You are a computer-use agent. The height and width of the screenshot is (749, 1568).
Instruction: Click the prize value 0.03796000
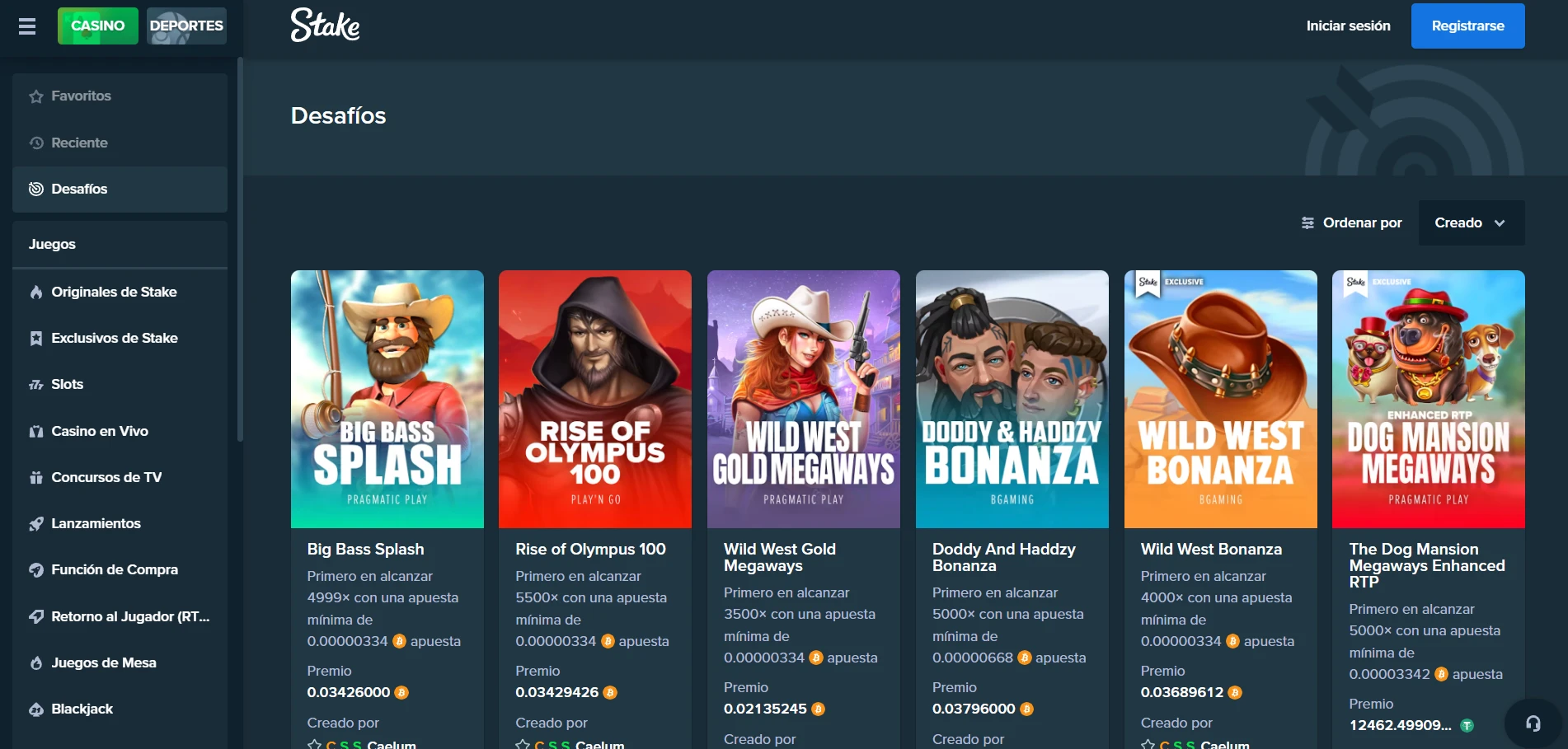974,709
